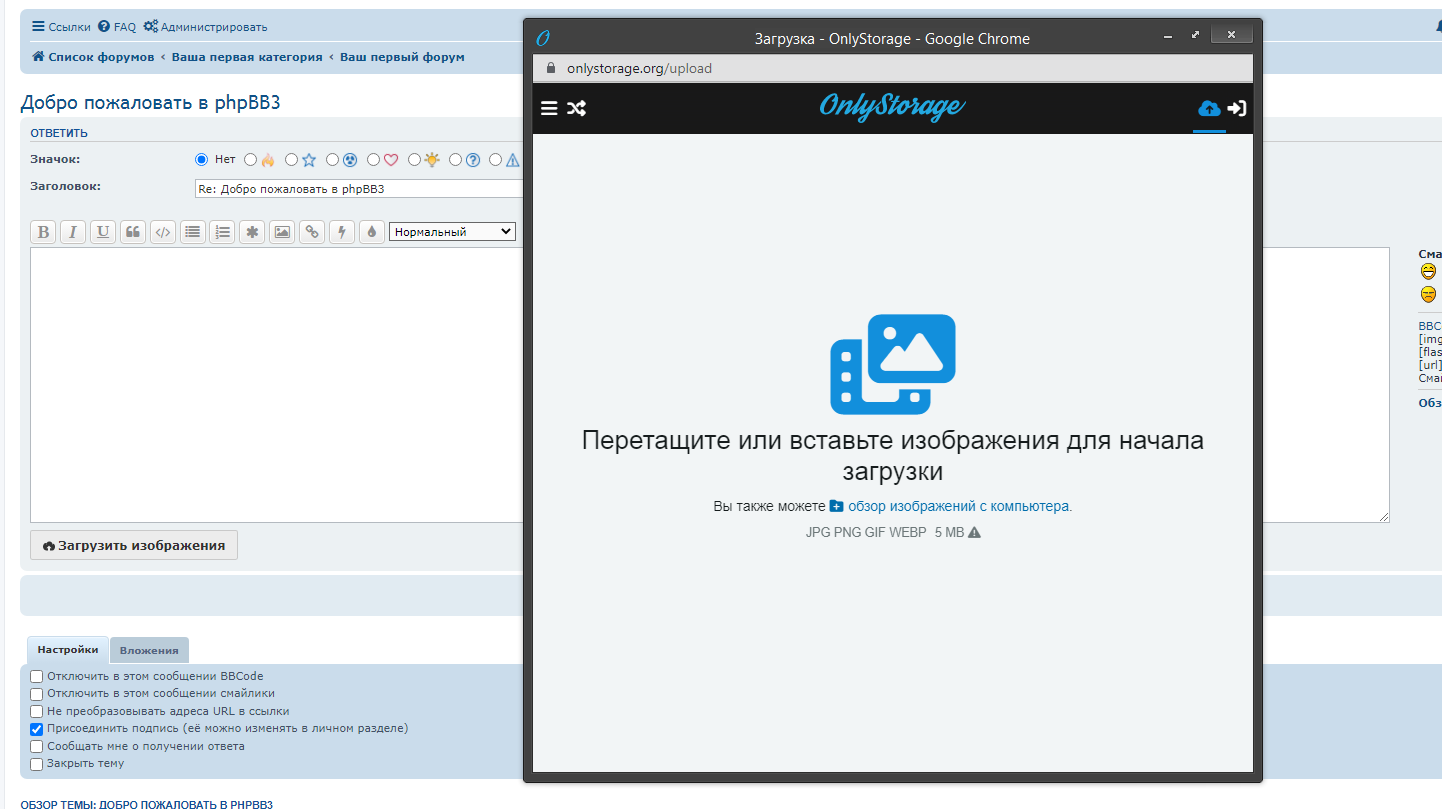Click OnlyStorage sign-in arrow icon
1442x809 pixels.
pos(1237,108)
